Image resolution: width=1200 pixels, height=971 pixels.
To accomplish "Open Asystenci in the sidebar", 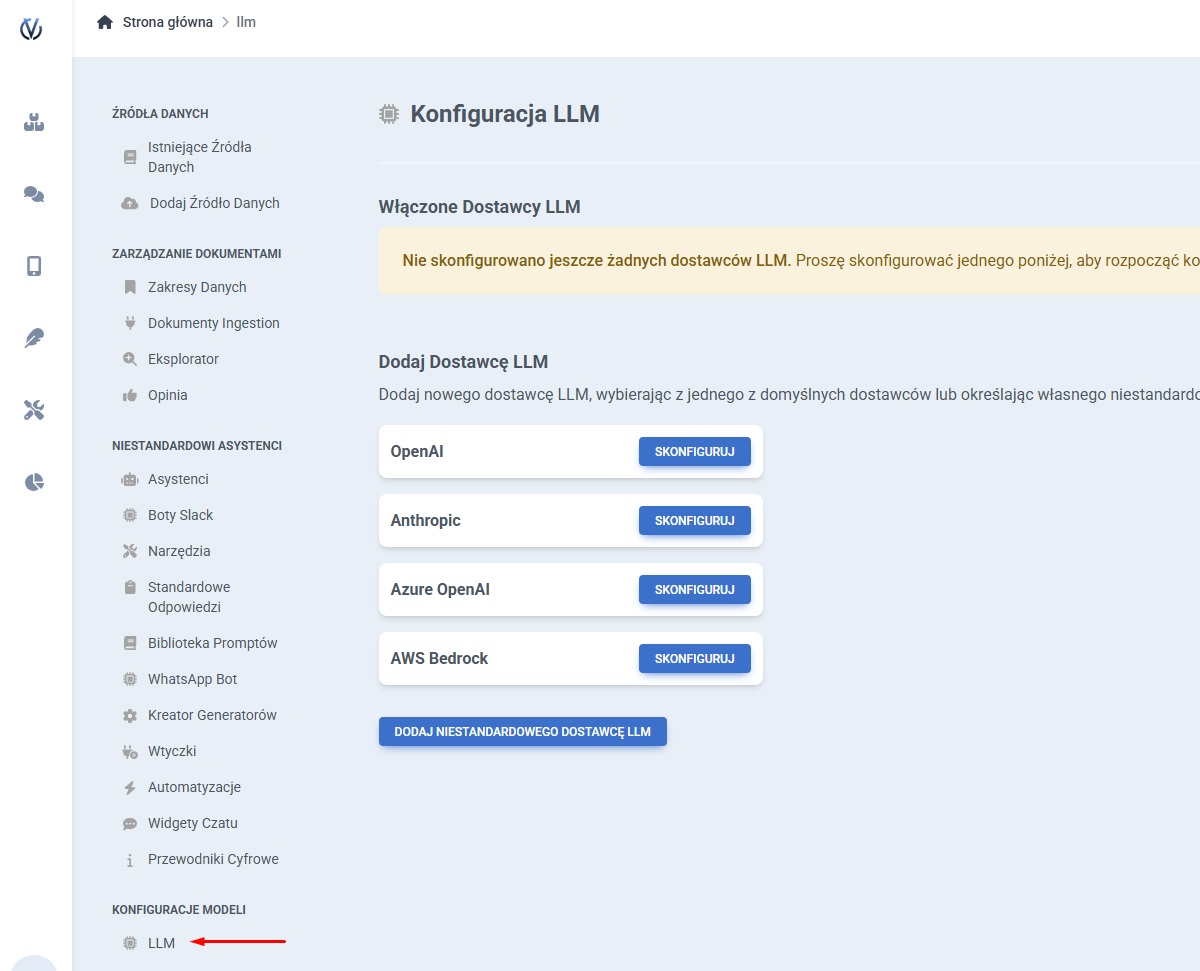I will (178, 479).
